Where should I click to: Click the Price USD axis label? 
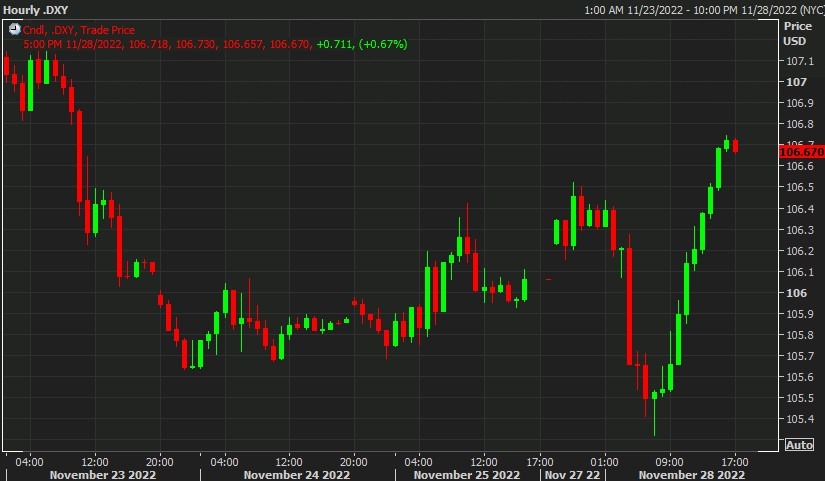797,33
